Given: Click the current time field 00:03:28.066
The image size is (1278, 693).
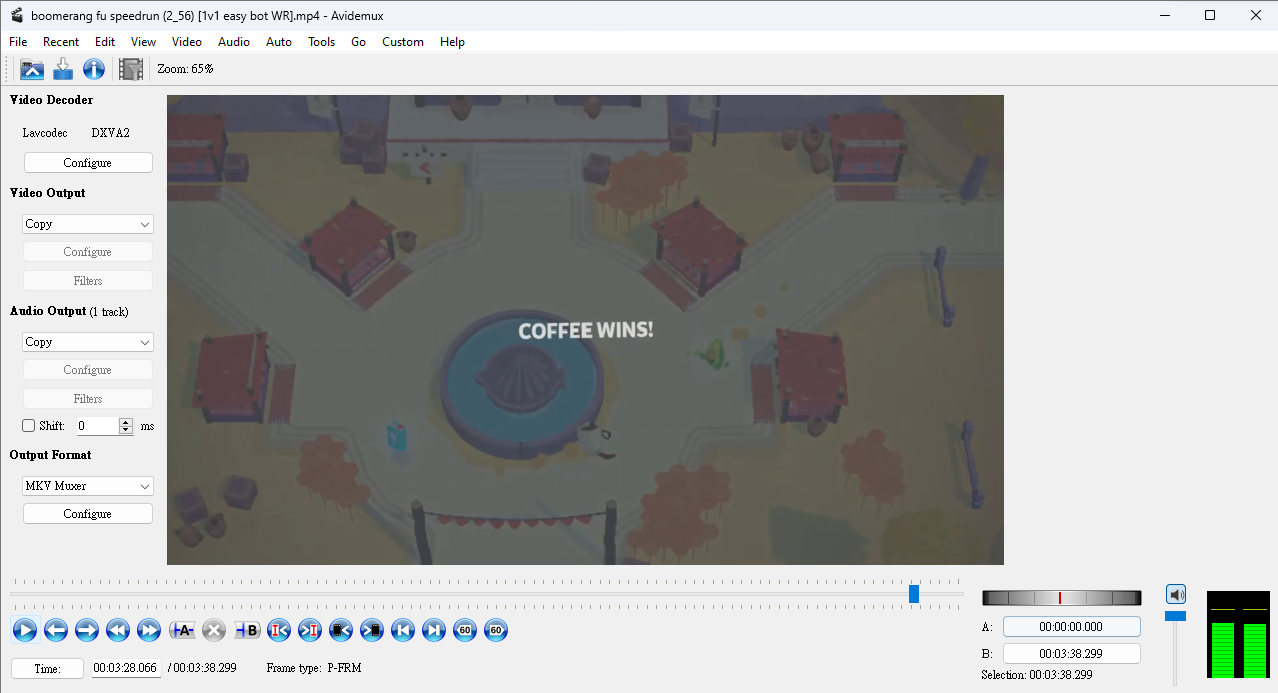Looking at the screenshot, I should pyautogui.click(x=126, y=668).
